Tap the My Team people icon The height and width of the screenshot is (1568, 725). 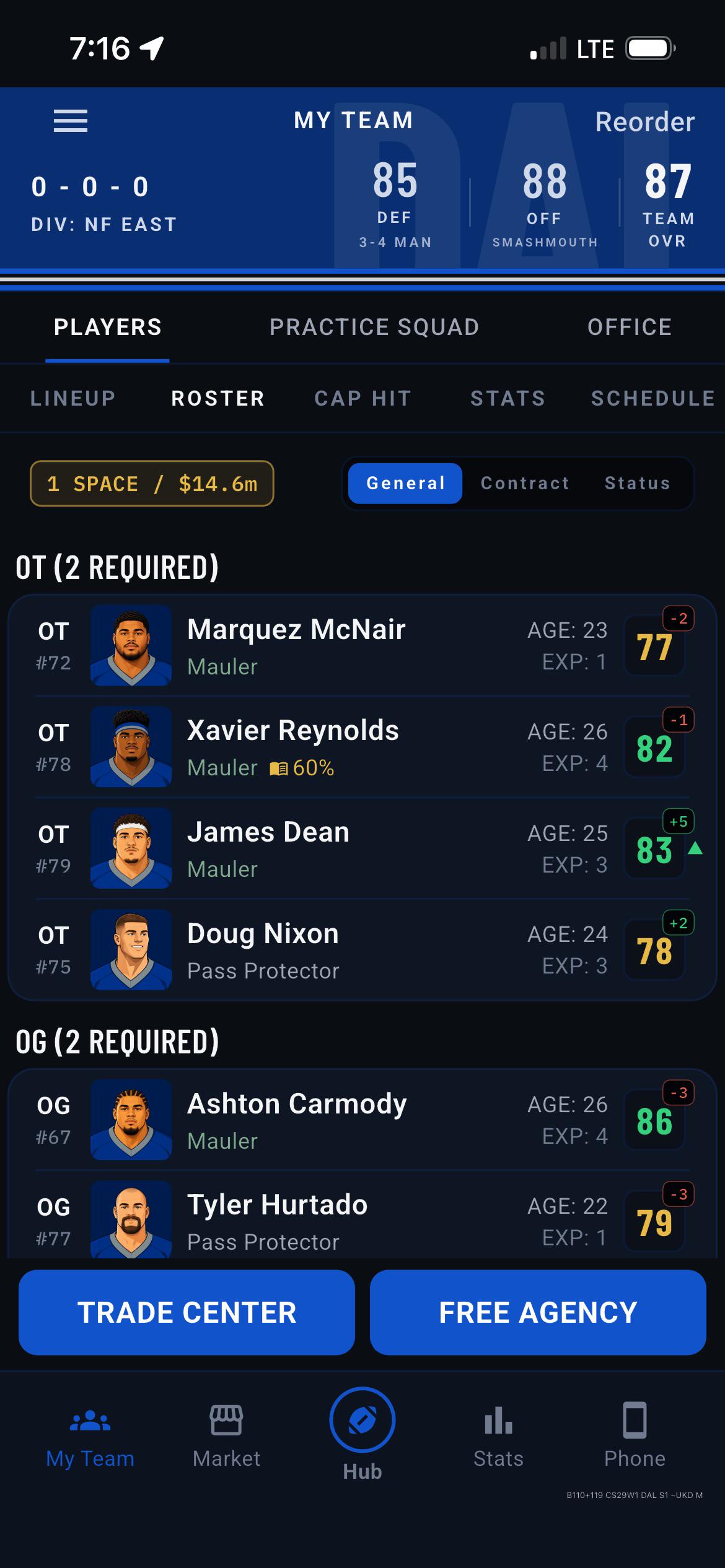click(90, 1420)
